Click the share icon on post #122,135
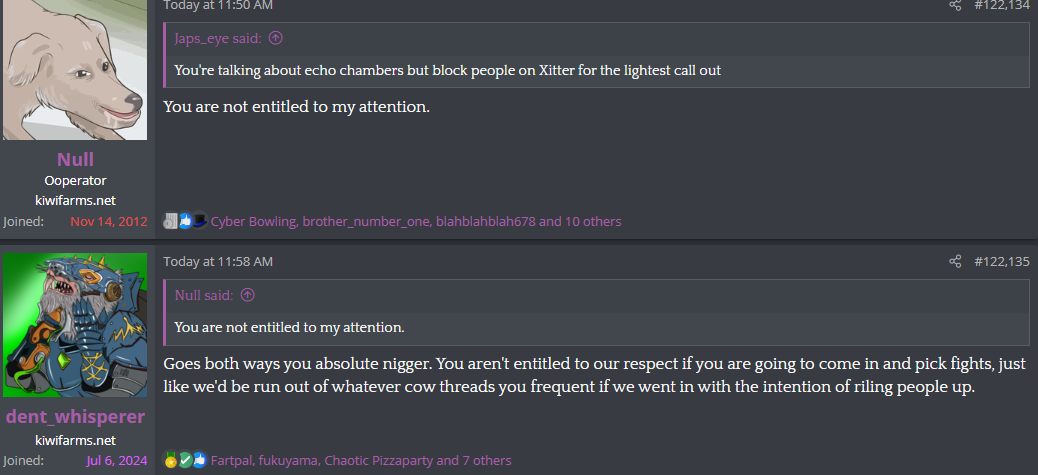Screen dimensions: 1038x475 point(955,261)
